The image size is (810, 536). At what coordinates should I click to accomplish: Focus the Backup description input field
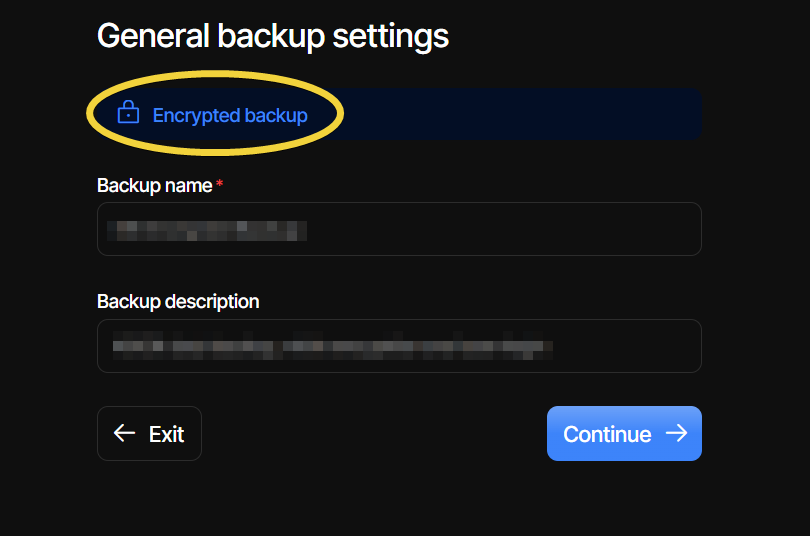(400, 346)
